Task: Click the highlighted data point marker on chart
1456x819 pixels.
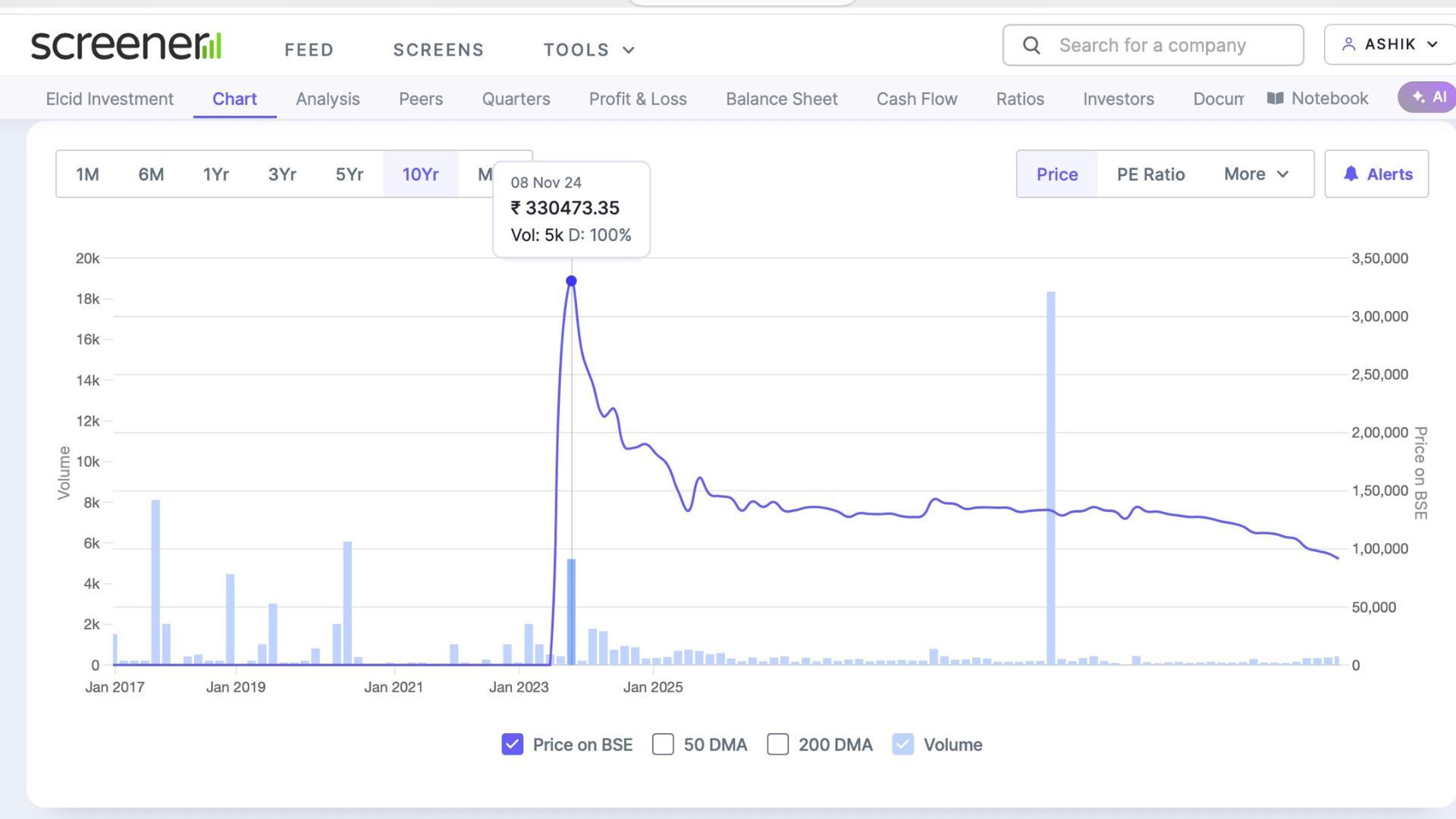Action: (x=570, y=280)
